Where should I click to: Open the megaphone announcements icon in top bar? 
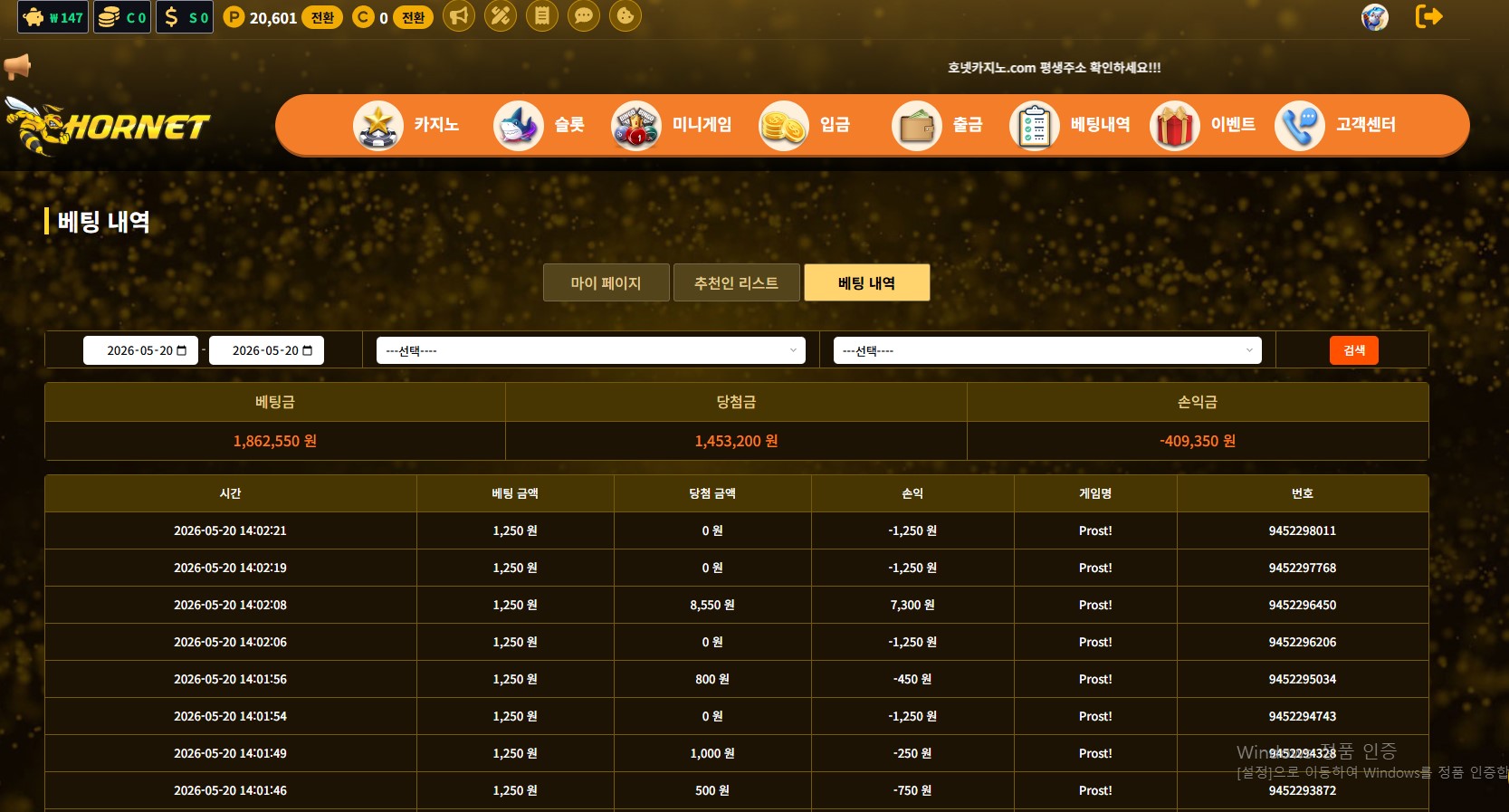pyautogui.click(x=459, y=15)
